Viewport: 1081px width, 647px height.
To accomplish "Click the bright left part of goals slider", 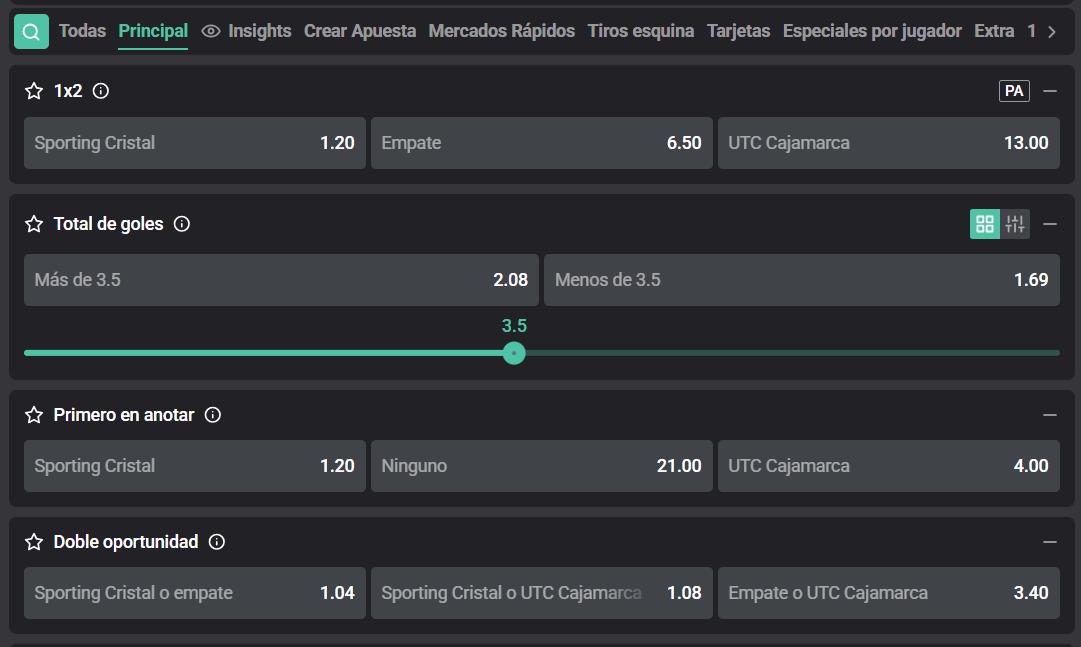I will click(x=263, y=353).
